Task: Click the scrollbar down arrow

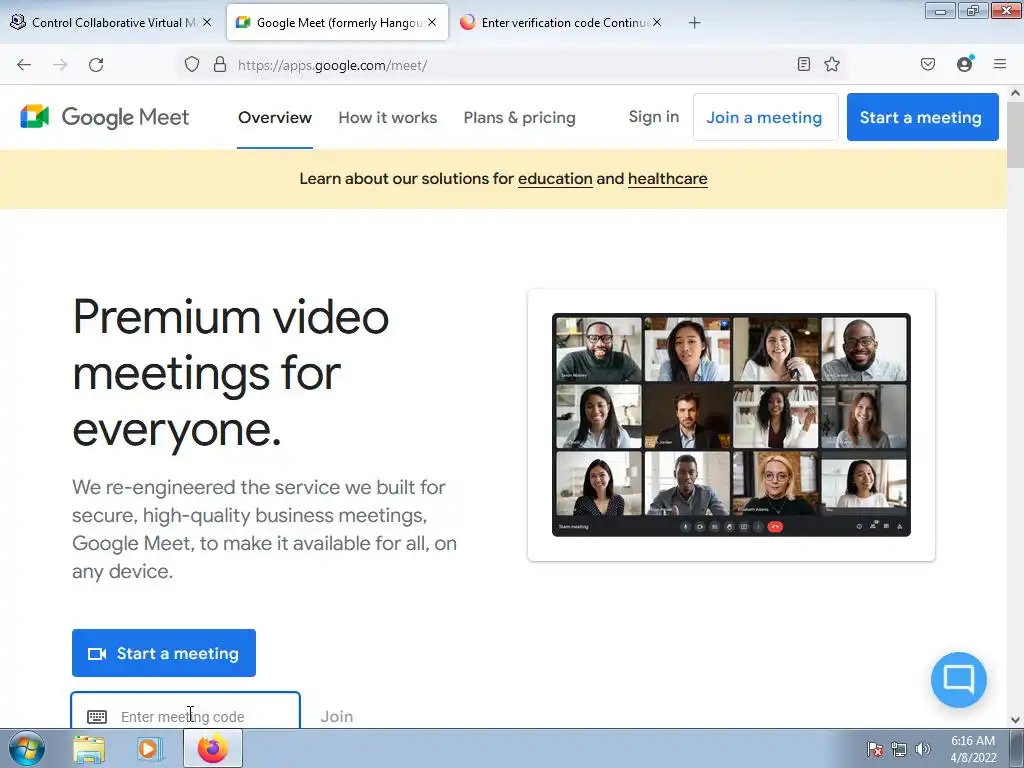Action: point(1016,719)
